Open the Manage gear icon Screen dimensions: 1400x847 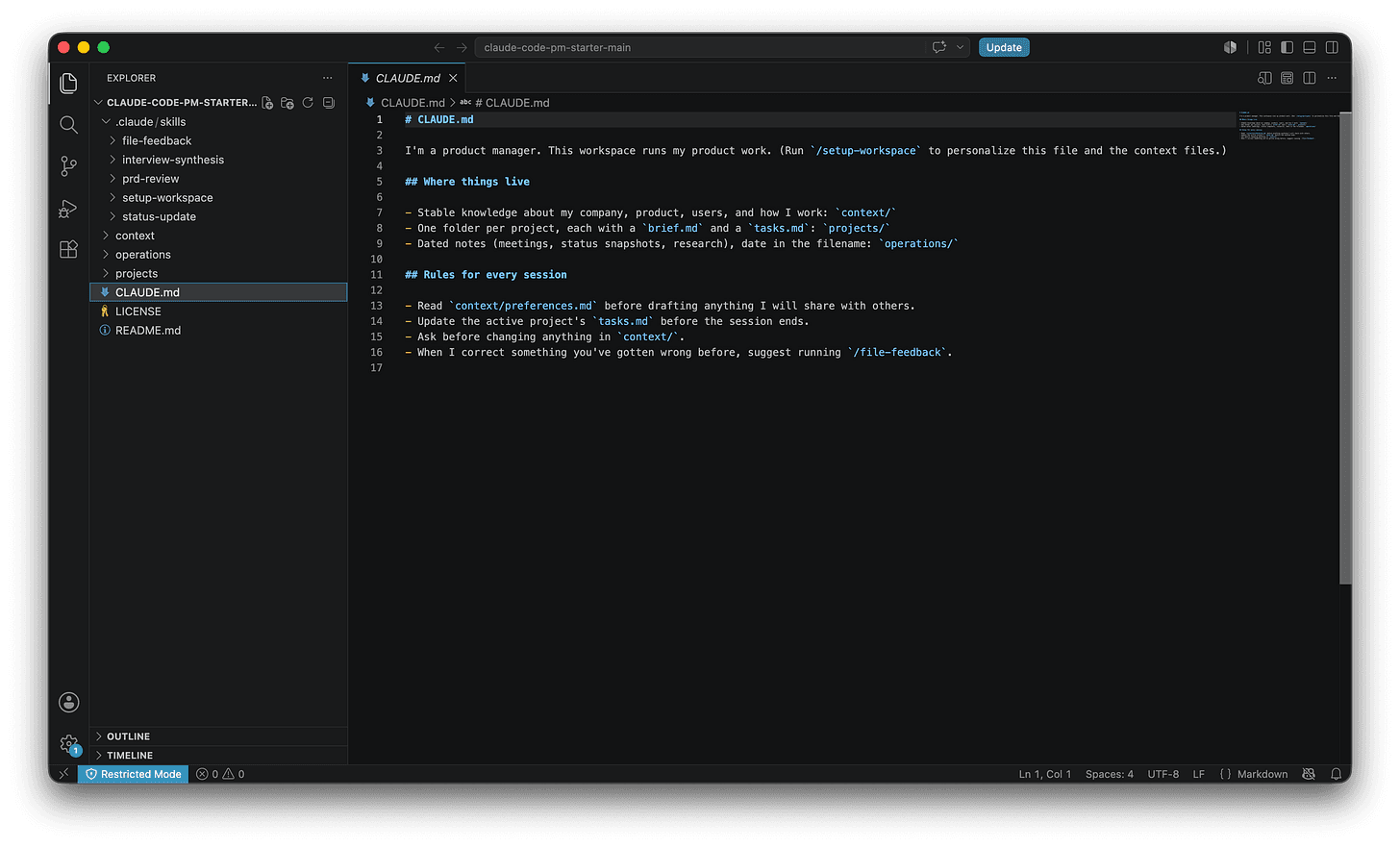point(68,743)
